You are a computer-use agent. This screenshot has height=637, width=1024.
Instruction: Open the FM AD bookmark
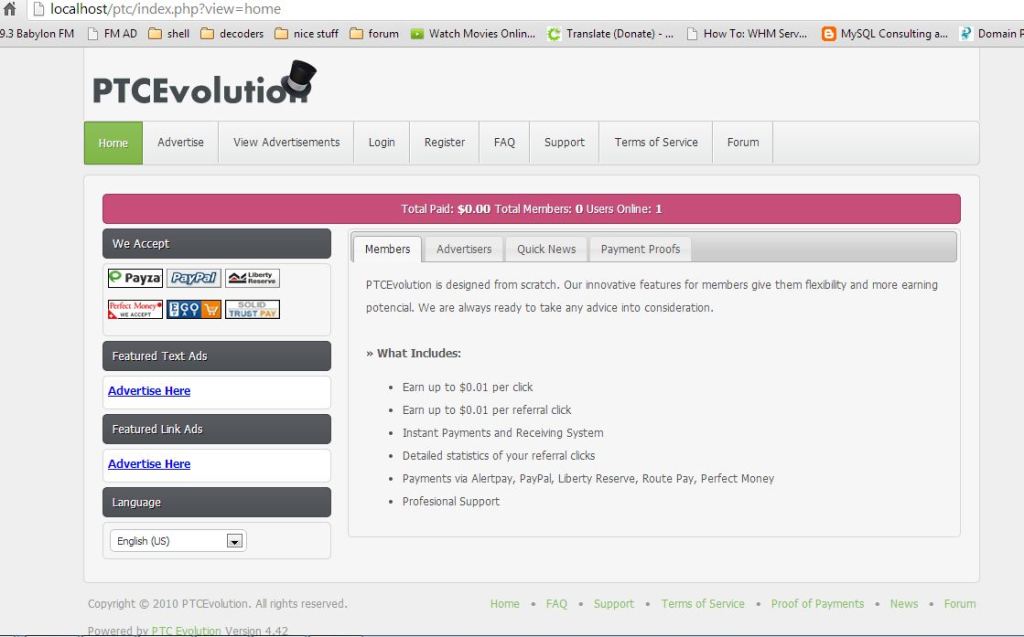pyautogui.click(x=112, y=33)
